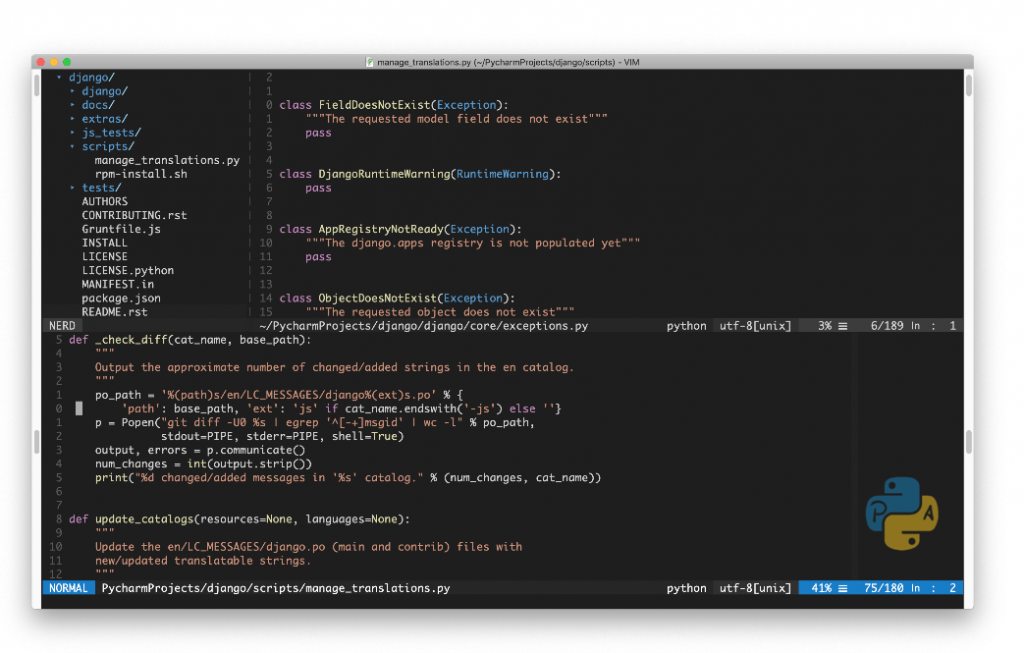The height and width of the screenshot is (653, 1024).
Task: Click the print changed/added messages line
Action: (x=347, y=477)
